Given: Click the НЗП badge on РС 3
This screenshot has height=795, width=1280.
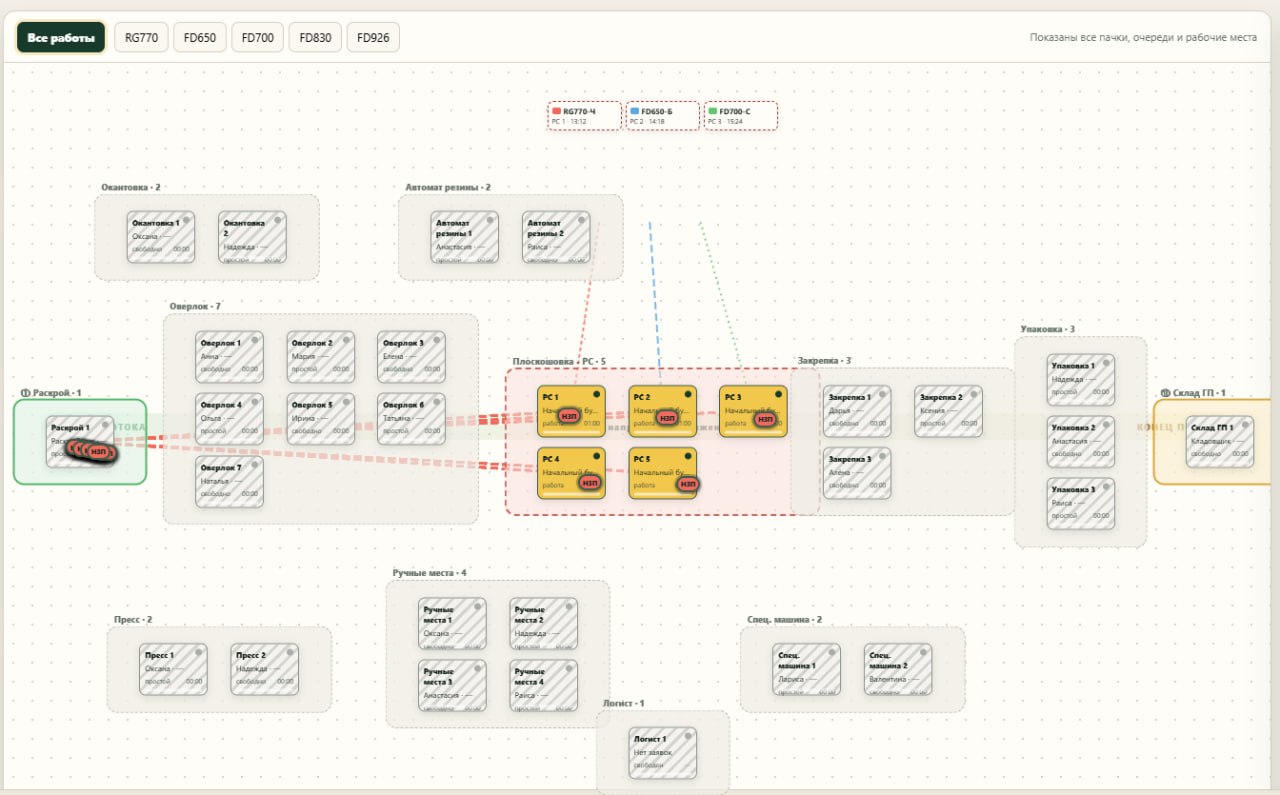Looking at the screenshot, I should pyautogui.click(x=765, y=419).
